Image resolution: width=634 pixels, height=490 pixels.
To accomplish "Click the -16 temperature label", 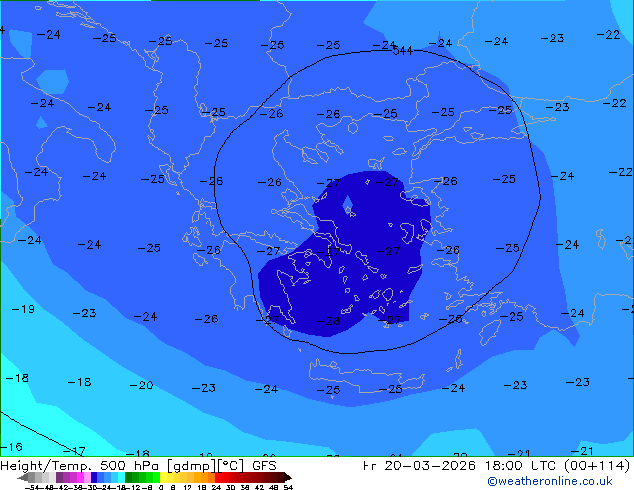I will 11,447.
